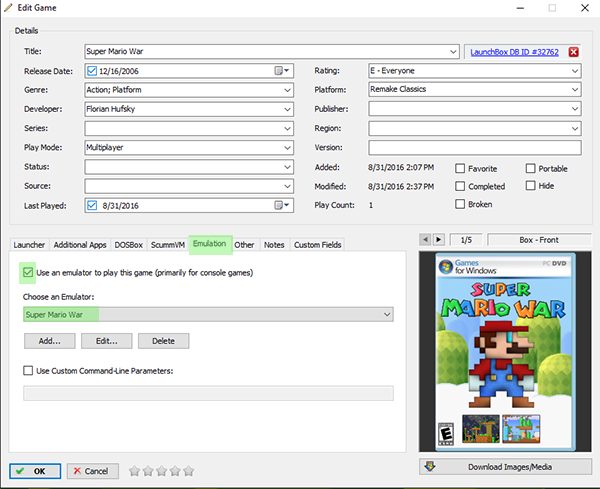Expand the Status dropdown
The height and width of the screenshot is (489, 600).
[x=287, y=167]
